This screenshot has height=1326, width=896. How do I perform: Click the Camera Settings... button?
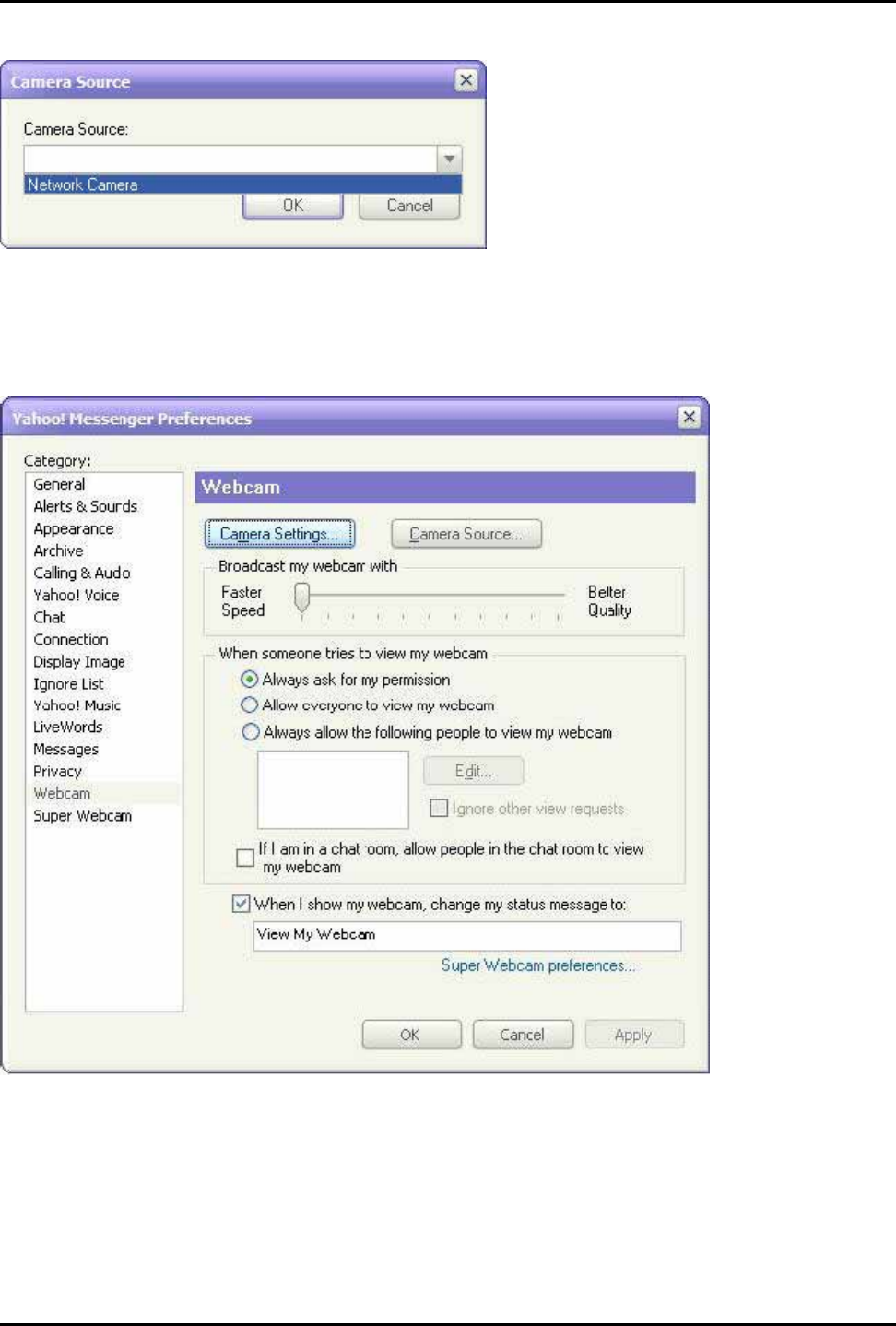click(279, 534)
